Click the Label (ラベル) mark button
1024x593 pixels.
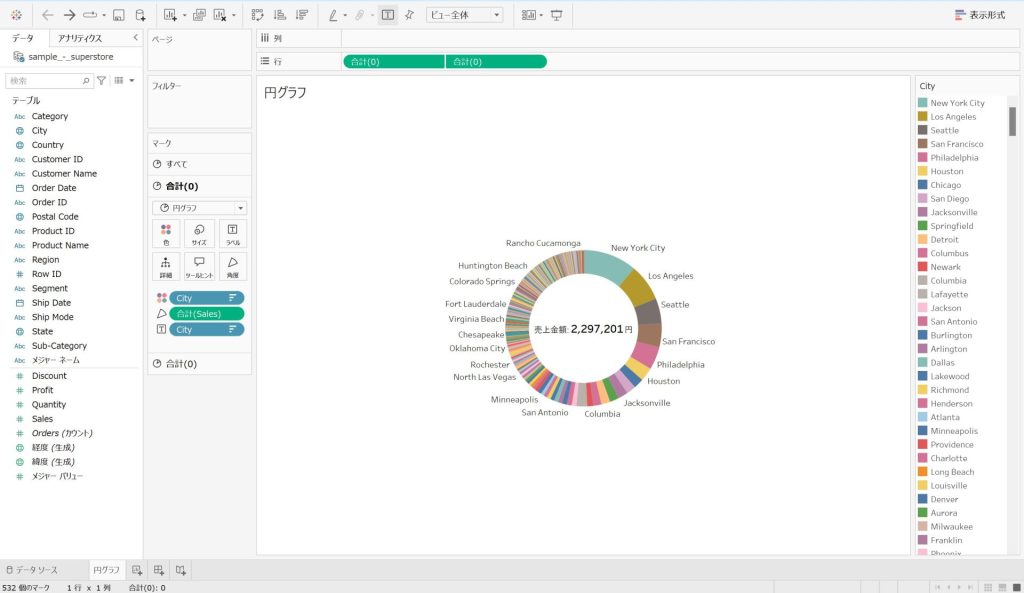(x=232, y=233)
